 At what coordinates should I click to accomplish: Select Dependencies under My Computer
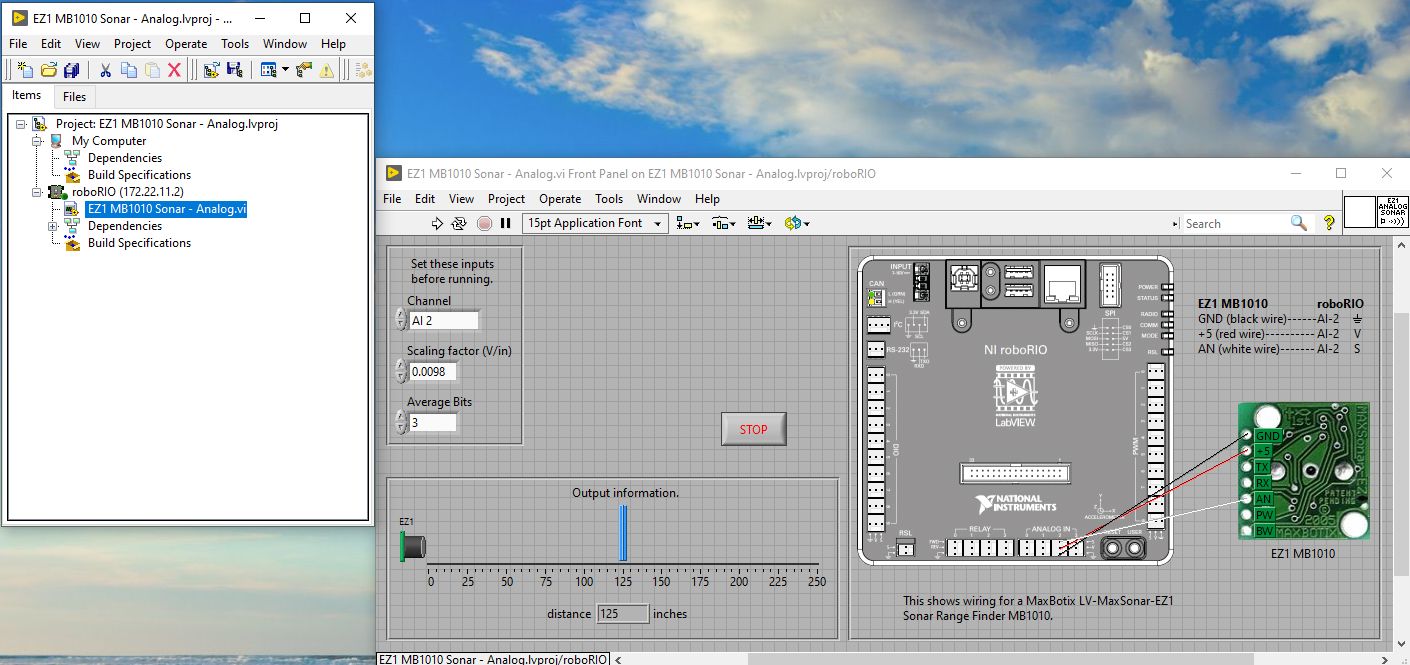124,158
